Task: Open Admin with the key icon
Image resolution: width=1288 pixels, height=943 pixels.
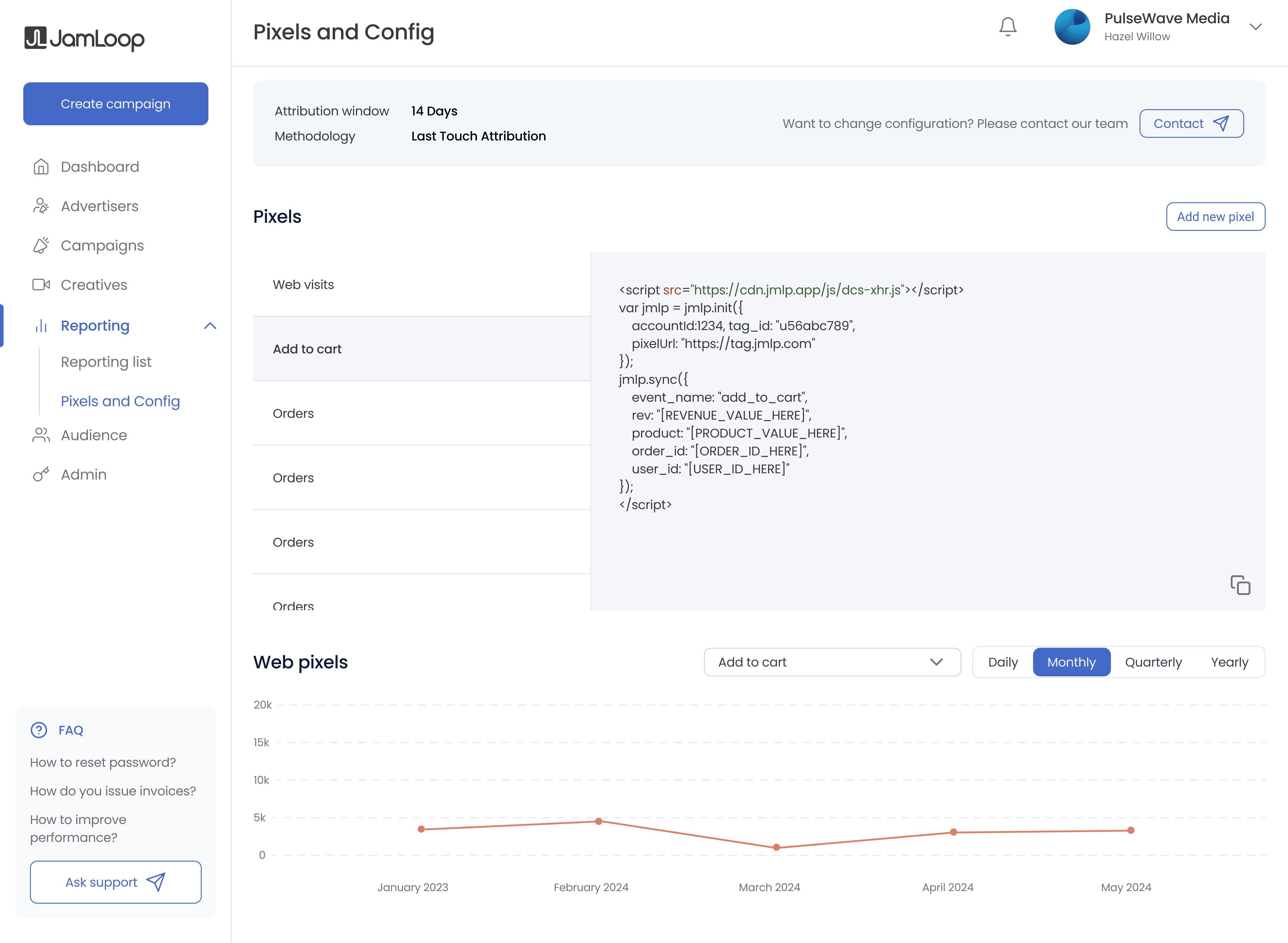Action: (83, 474)
